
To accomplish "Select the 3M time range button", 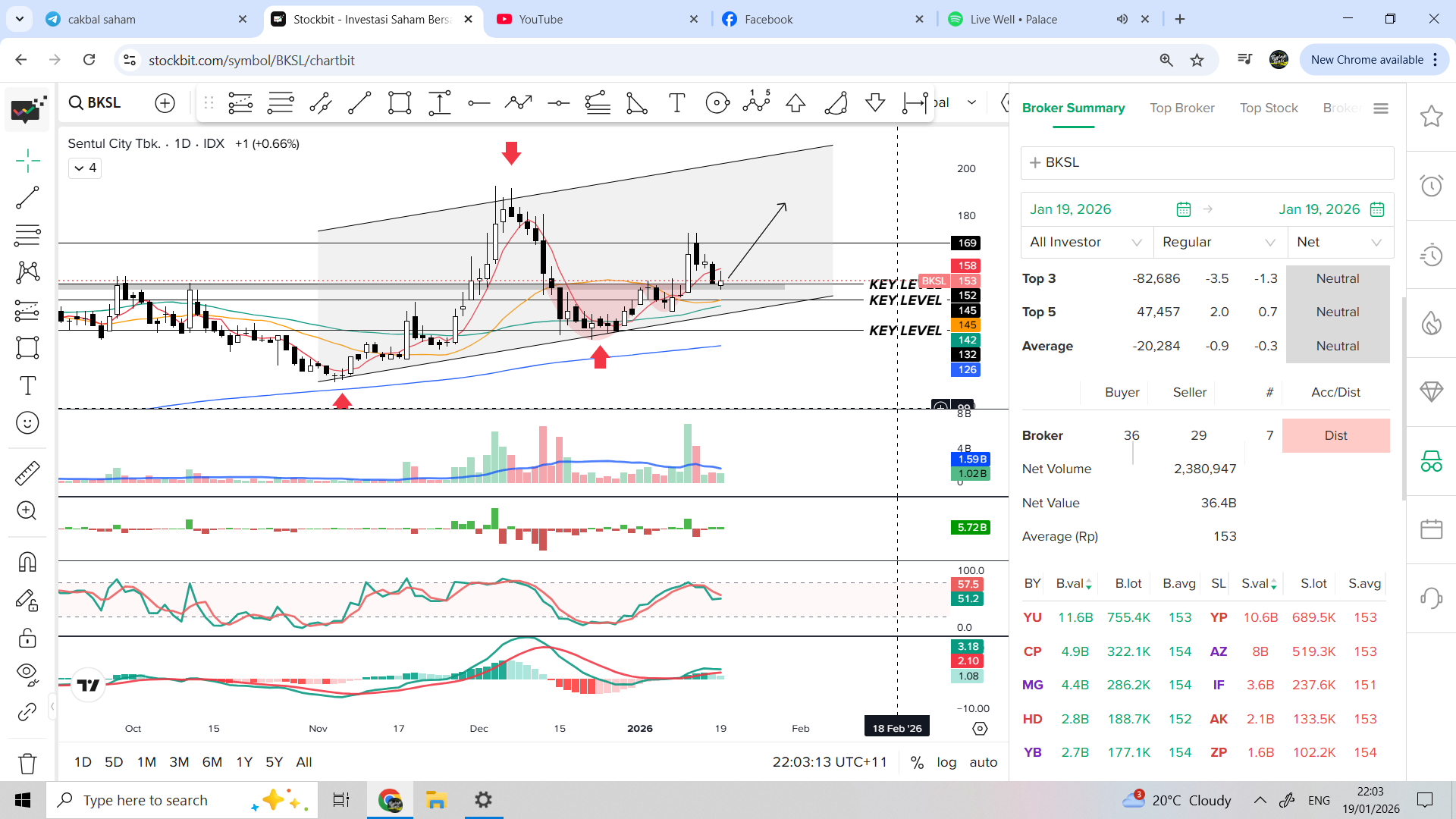I will [x=179, y=762].
